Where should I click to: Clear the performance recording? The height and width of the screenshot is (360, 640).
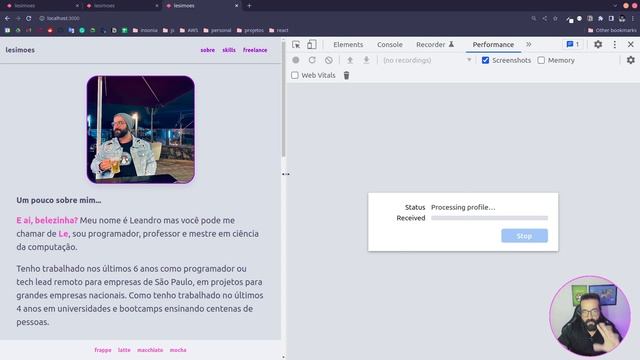(329, 60)
